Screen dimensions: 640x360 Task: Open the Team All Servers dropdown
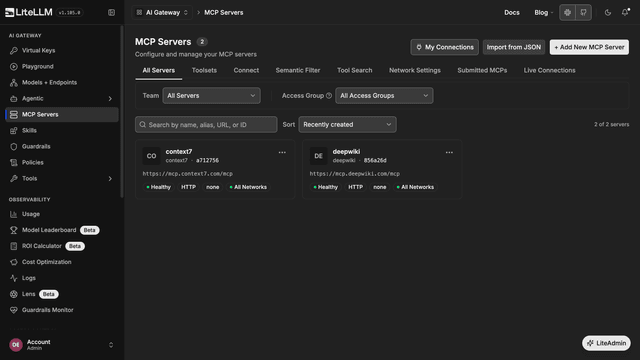(211, 96)
